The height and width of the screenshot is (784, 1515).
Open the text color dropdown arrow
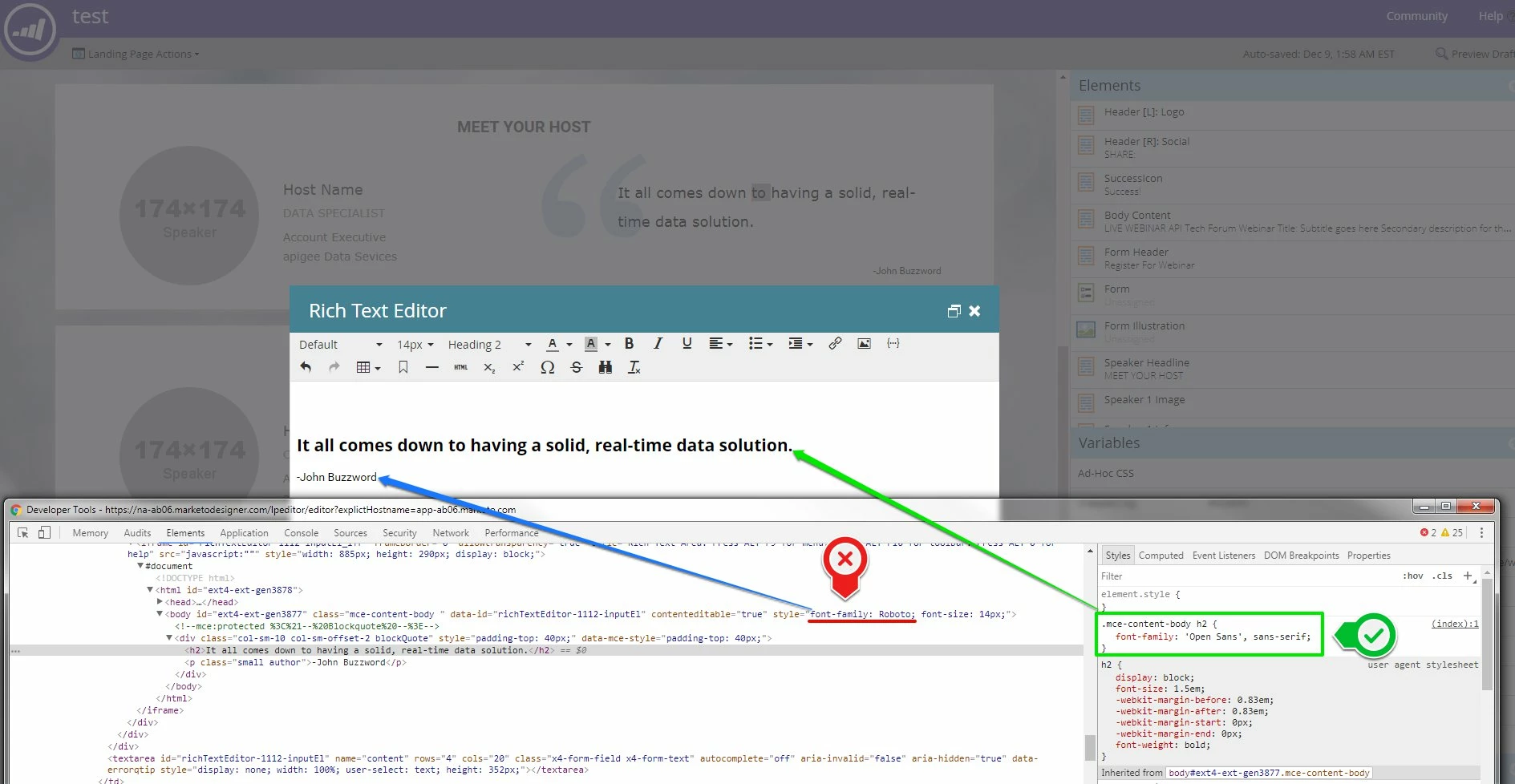point(569,345)
